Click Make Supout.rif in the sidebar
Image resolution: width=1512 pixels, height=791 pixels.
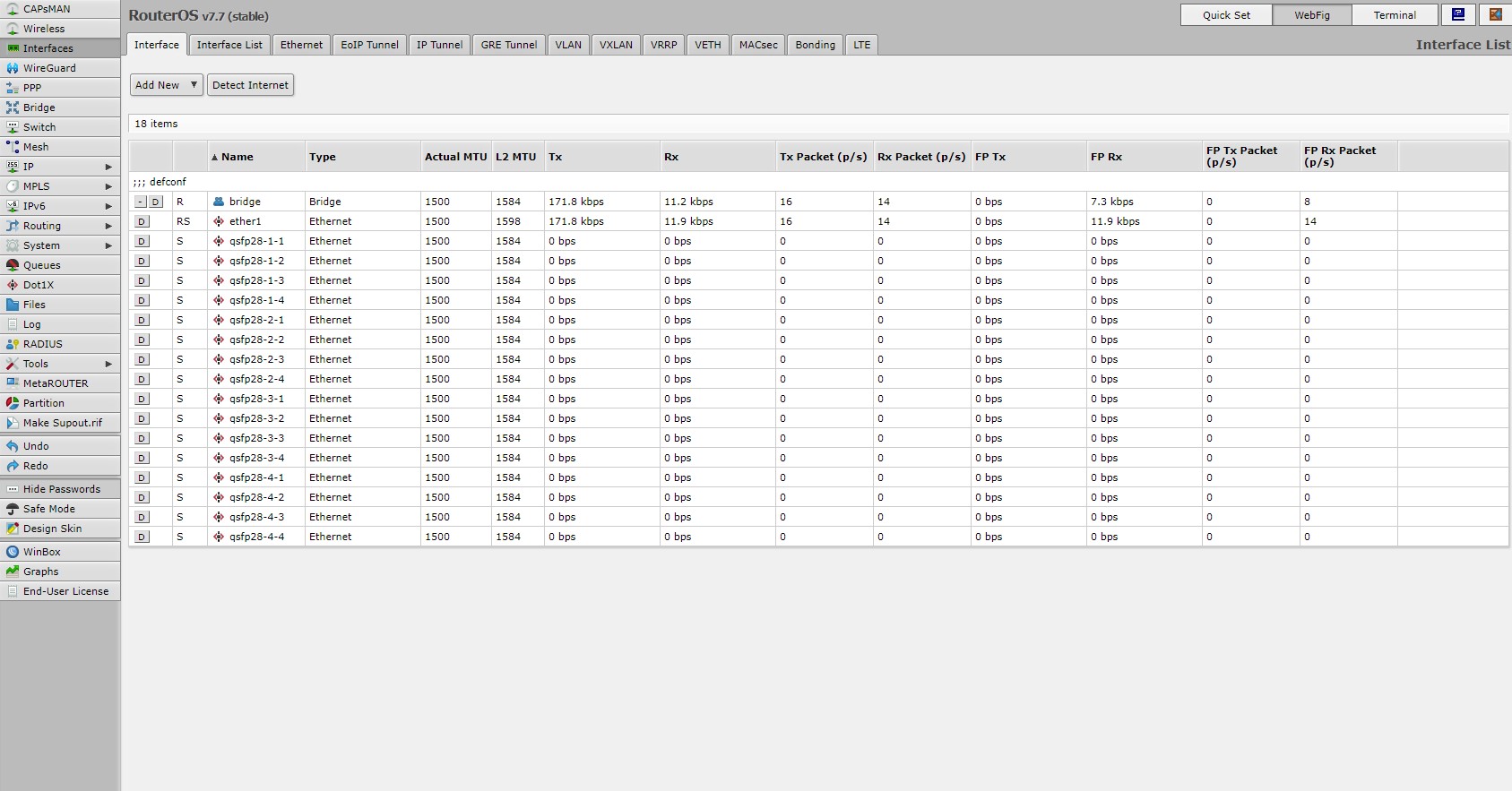[x=60, y=423]
